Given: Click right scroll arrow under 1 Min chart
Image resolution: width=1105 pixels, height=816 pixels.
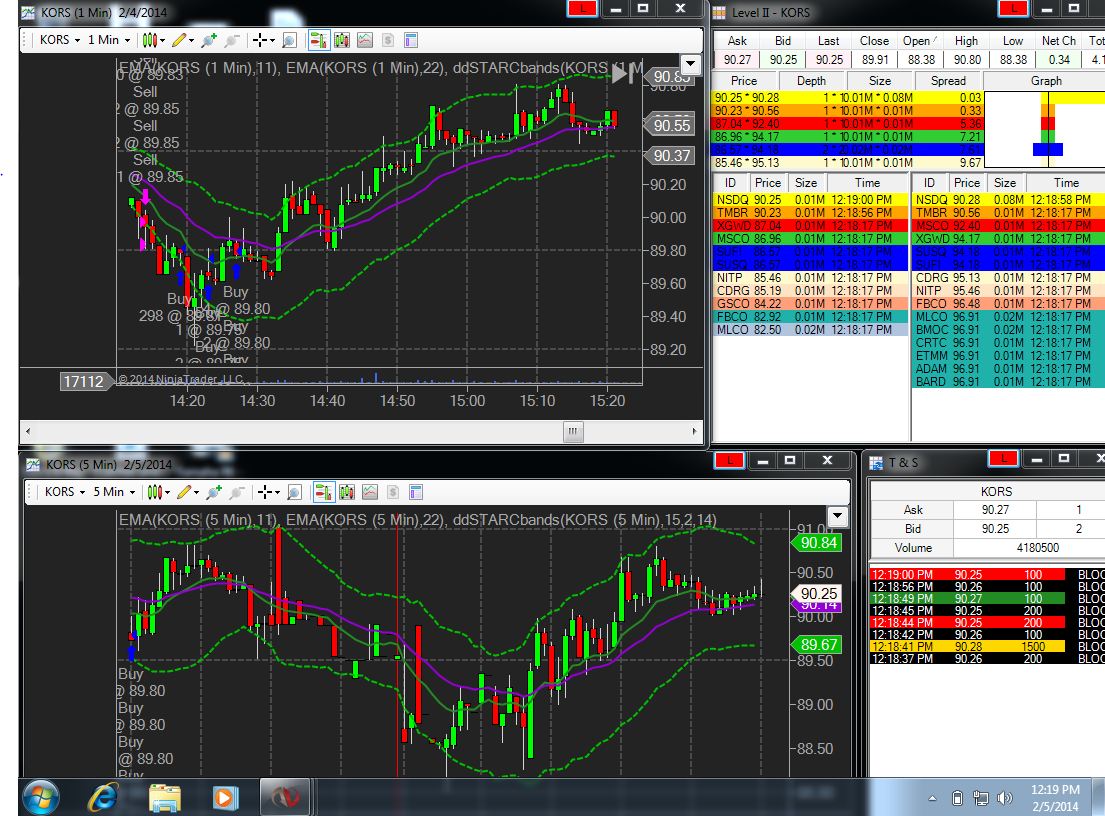Looking at the screenshot, I should [694, 431].
